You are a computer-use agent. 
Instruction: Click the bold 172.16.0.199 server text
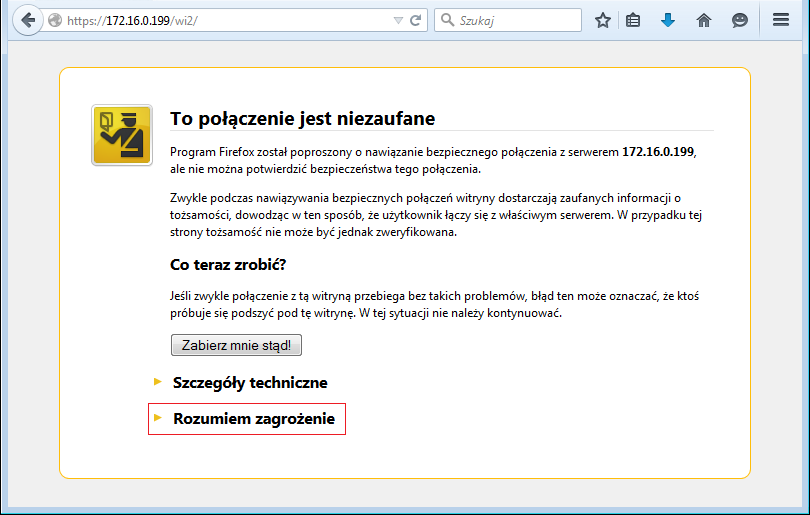coord(658,152)
